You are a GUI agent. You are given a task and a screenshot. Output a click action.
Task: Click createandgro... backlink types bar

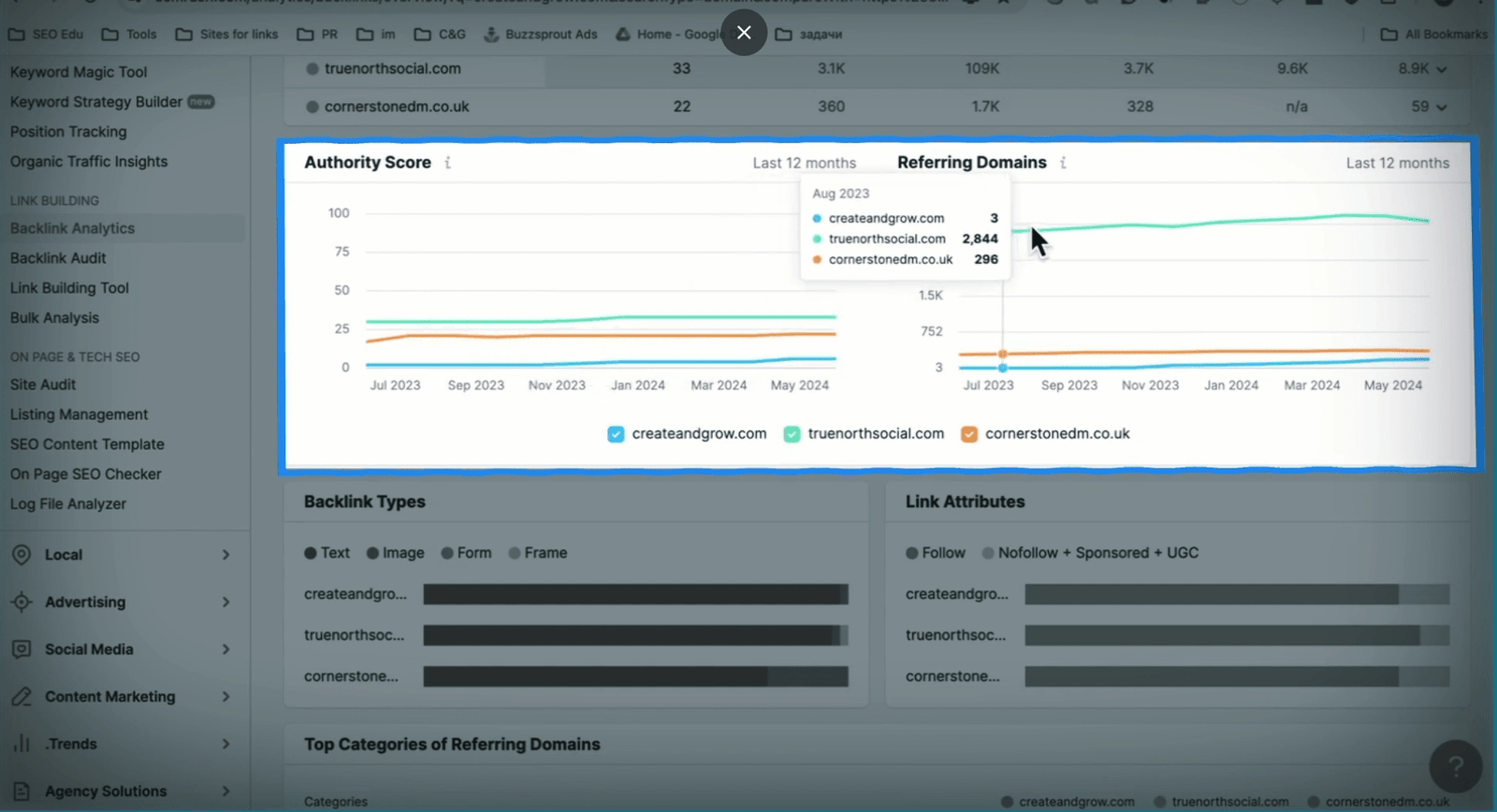coord(636,594)
